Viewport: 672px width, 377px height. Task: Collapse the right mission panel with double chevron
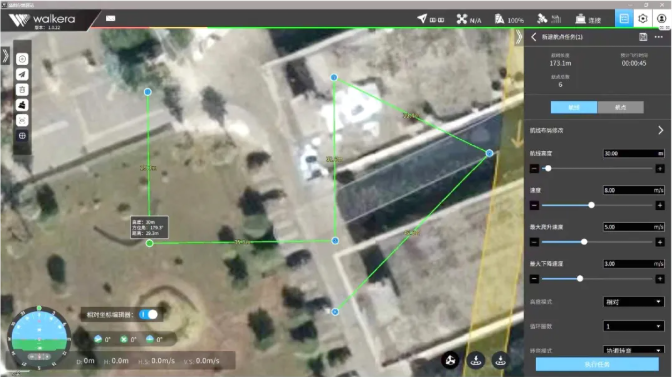[519, 37]
